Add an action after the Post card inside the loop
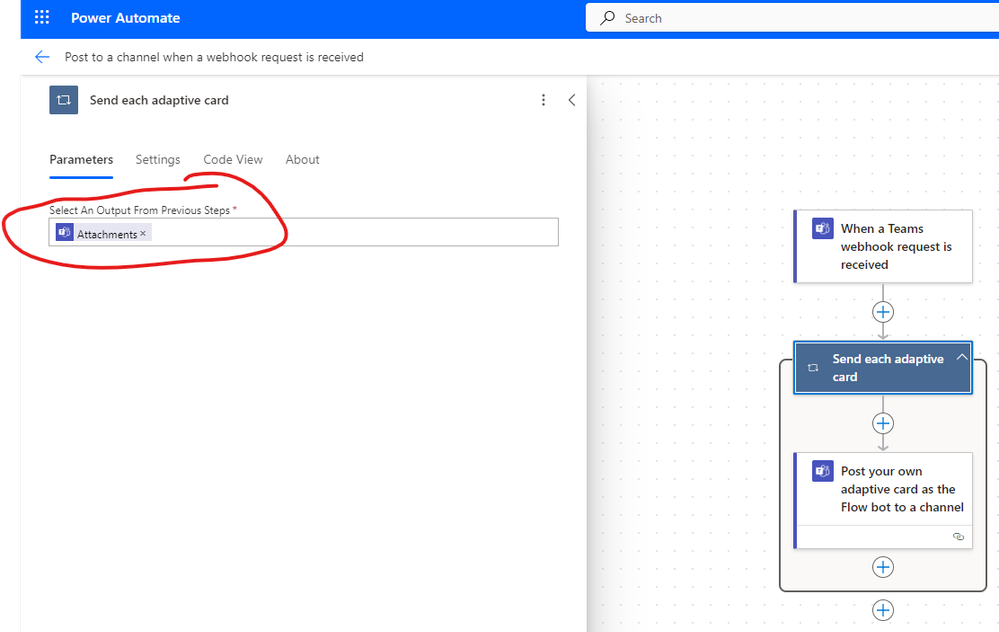The height and width of the screenshot is (632, 999). pyautogui.click(x=883, y=567)
